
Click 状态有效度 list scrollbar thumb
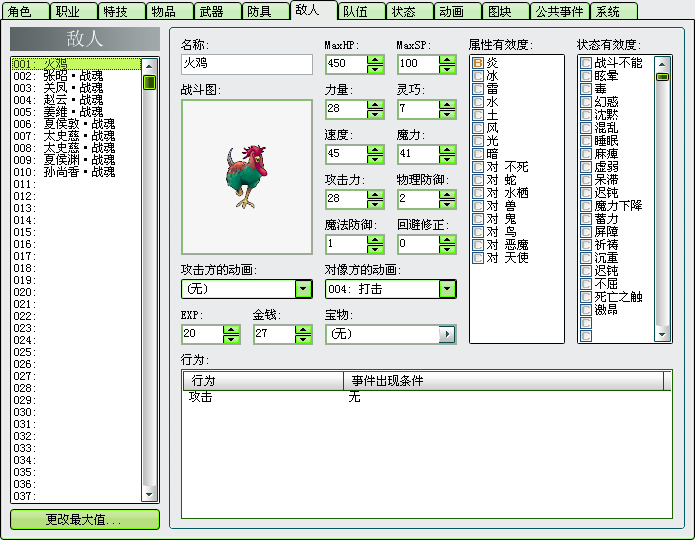click(x=662, y=77)
